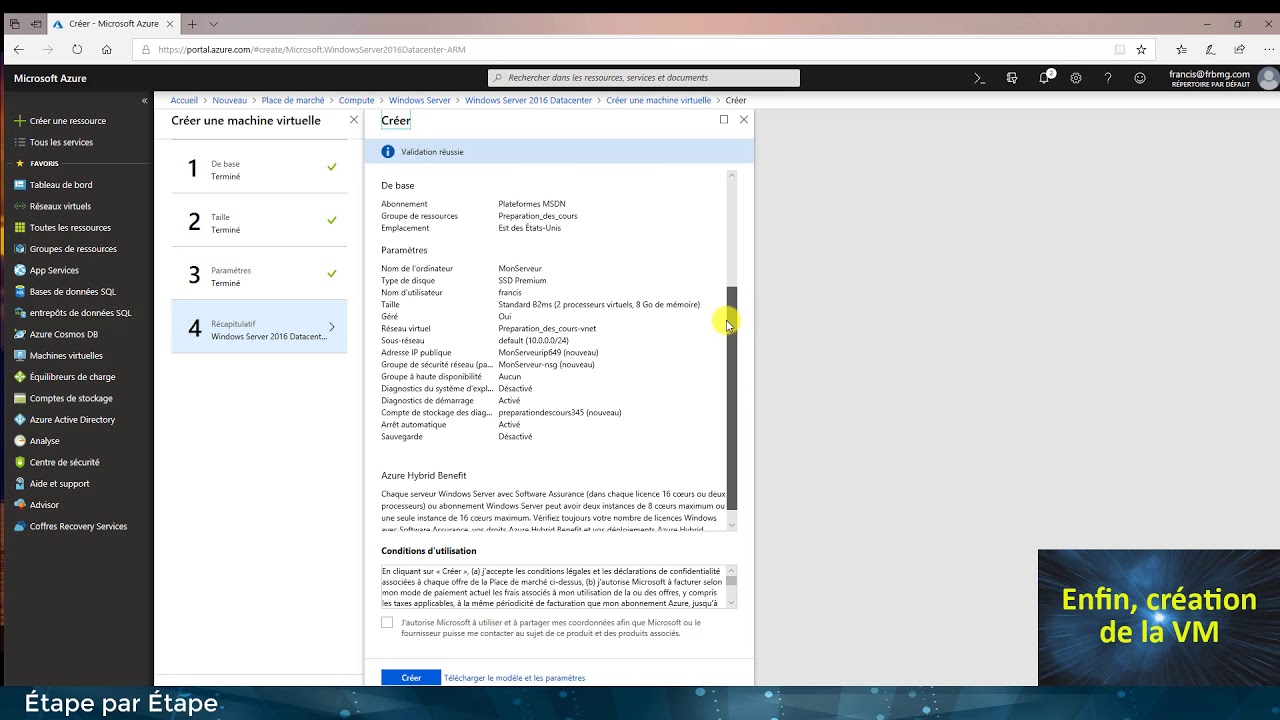Click Windows Server 2016 Datacenter breadcrumb
1280x720 pixels.
click(x=528, y=100)
